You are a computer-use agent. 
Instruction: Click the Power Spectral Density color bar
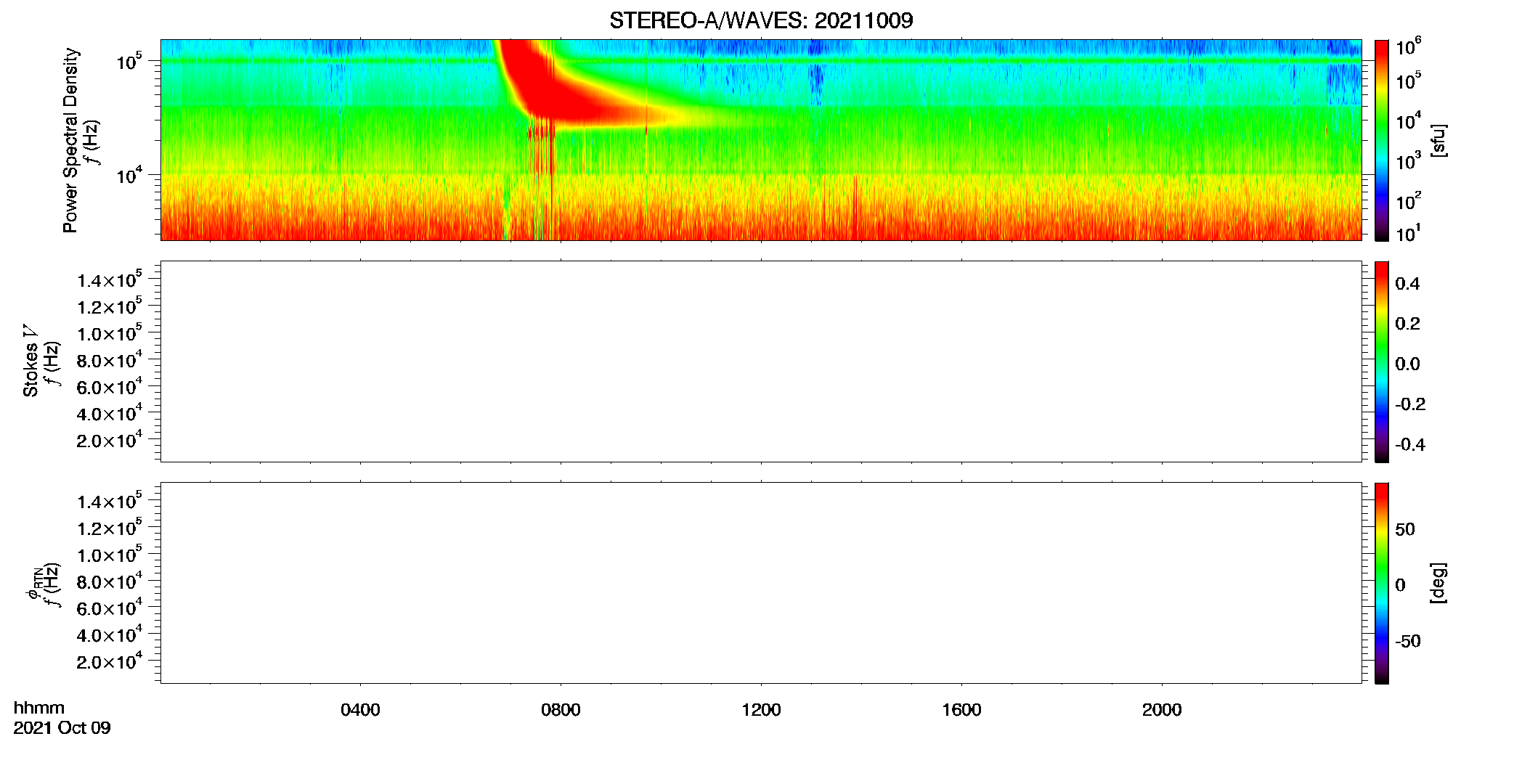tap(1382, 140)
